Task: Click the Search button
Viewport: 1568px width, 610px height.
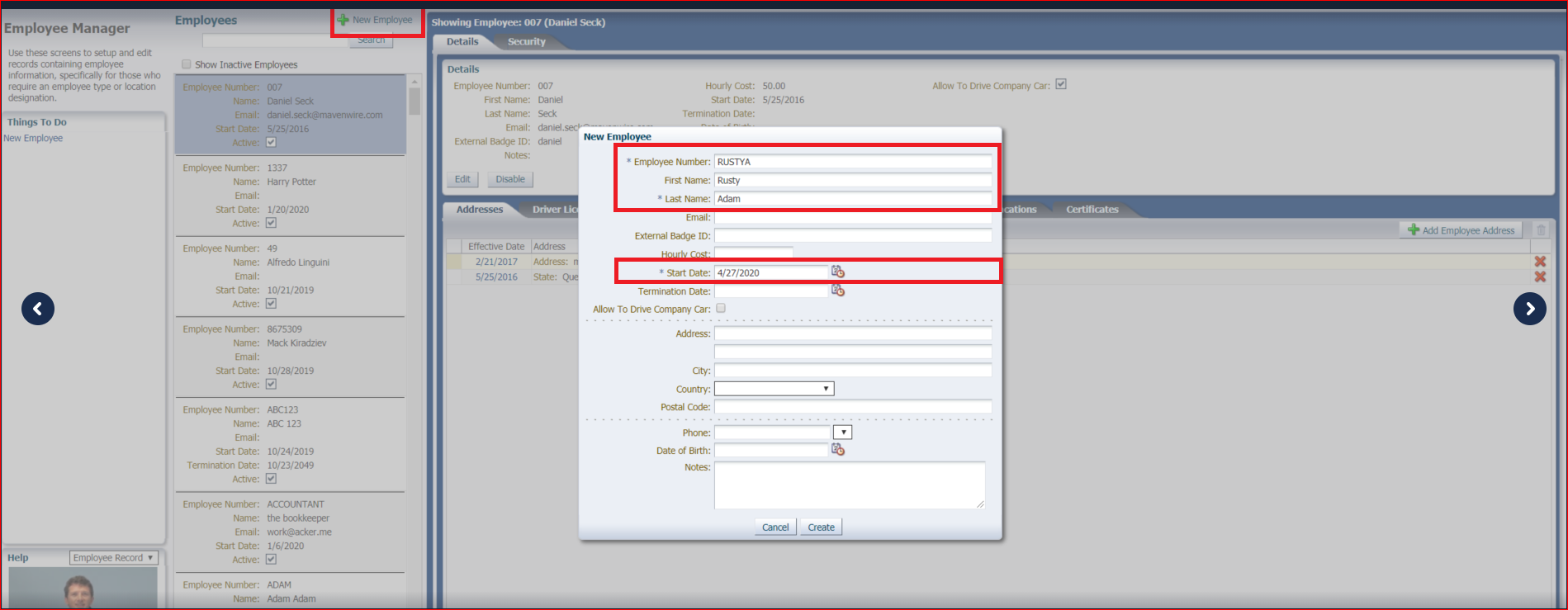Action: pyautogui.click(x=371, y=40)
